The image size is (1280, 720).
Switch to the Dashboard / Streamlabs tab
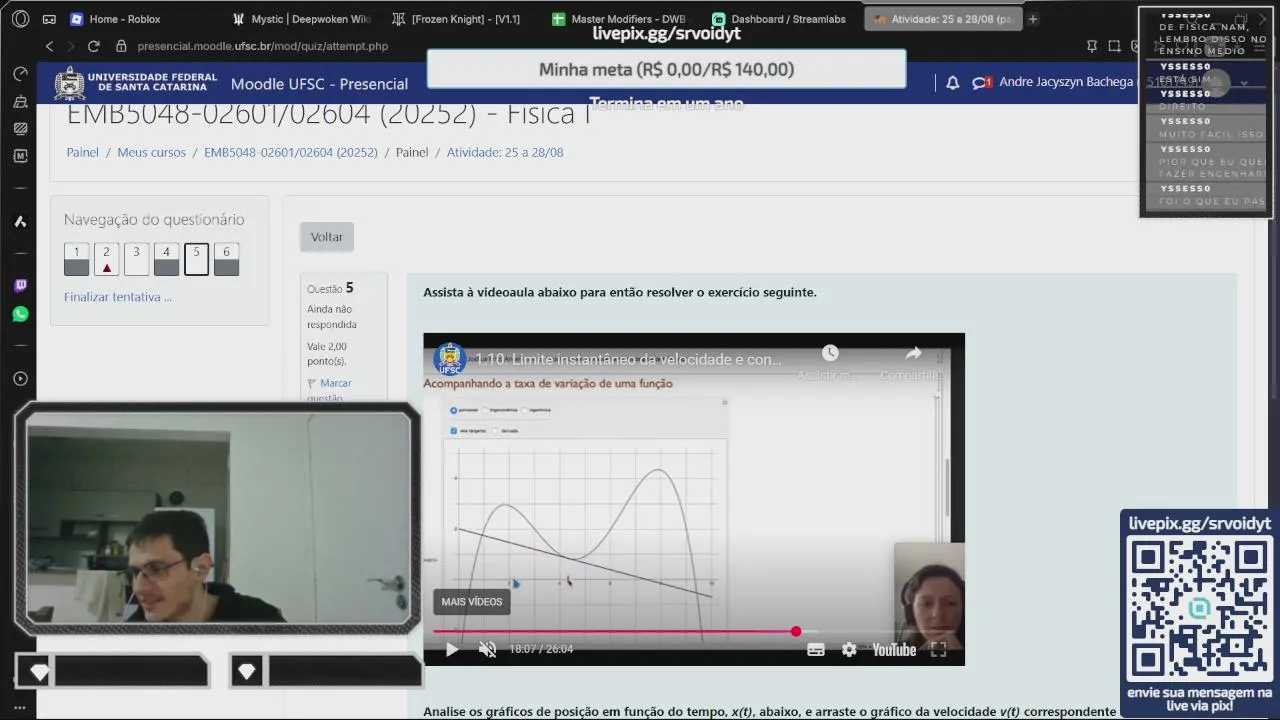click(780, 19)
